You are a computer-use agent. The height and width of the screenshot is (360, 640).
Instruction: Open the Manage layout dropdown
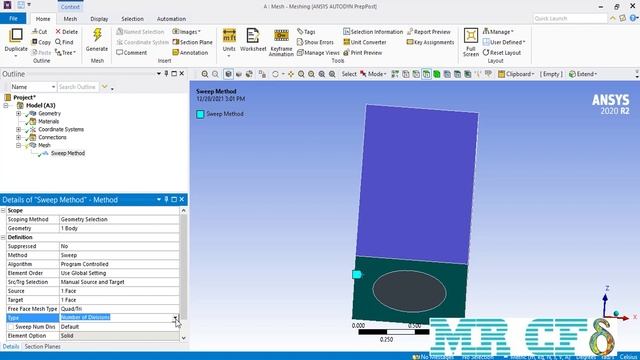pos(498,31)
